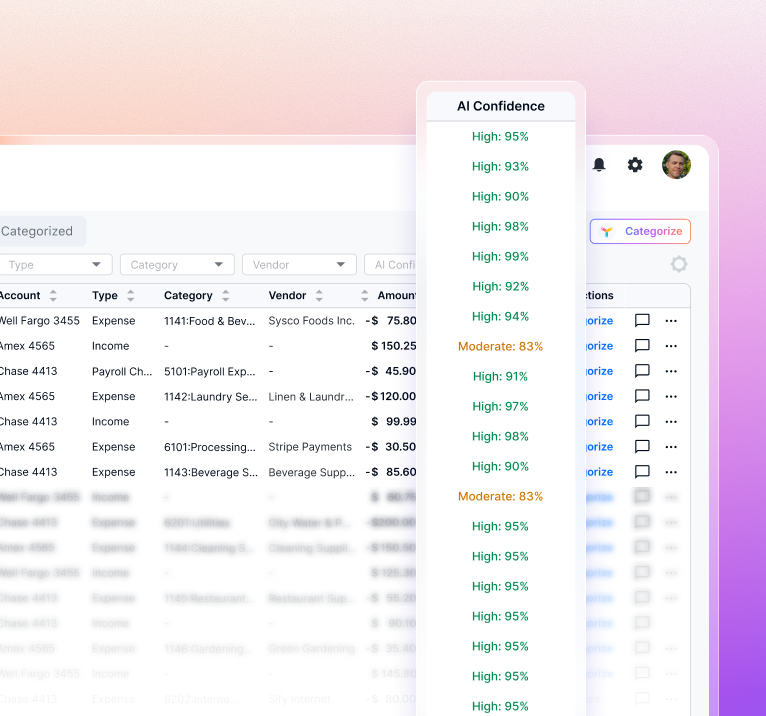Open the notifications bell icon
766x716 pixels.
(x=599, y=165)
